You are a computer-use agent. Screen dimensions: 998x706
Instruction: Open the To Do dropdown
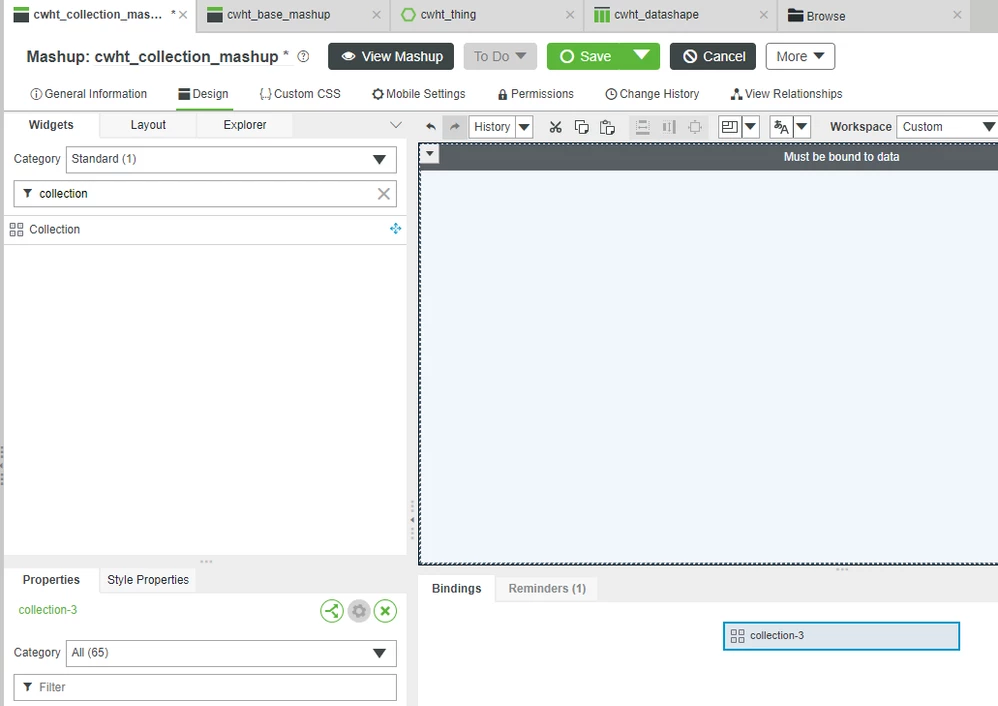[500, 56]
